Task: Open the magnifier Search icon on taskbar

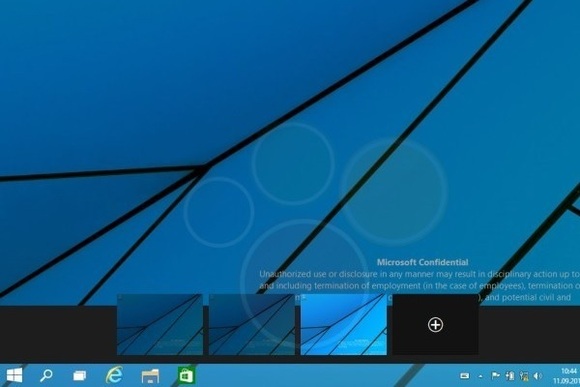Action: [x=46, y=376]
